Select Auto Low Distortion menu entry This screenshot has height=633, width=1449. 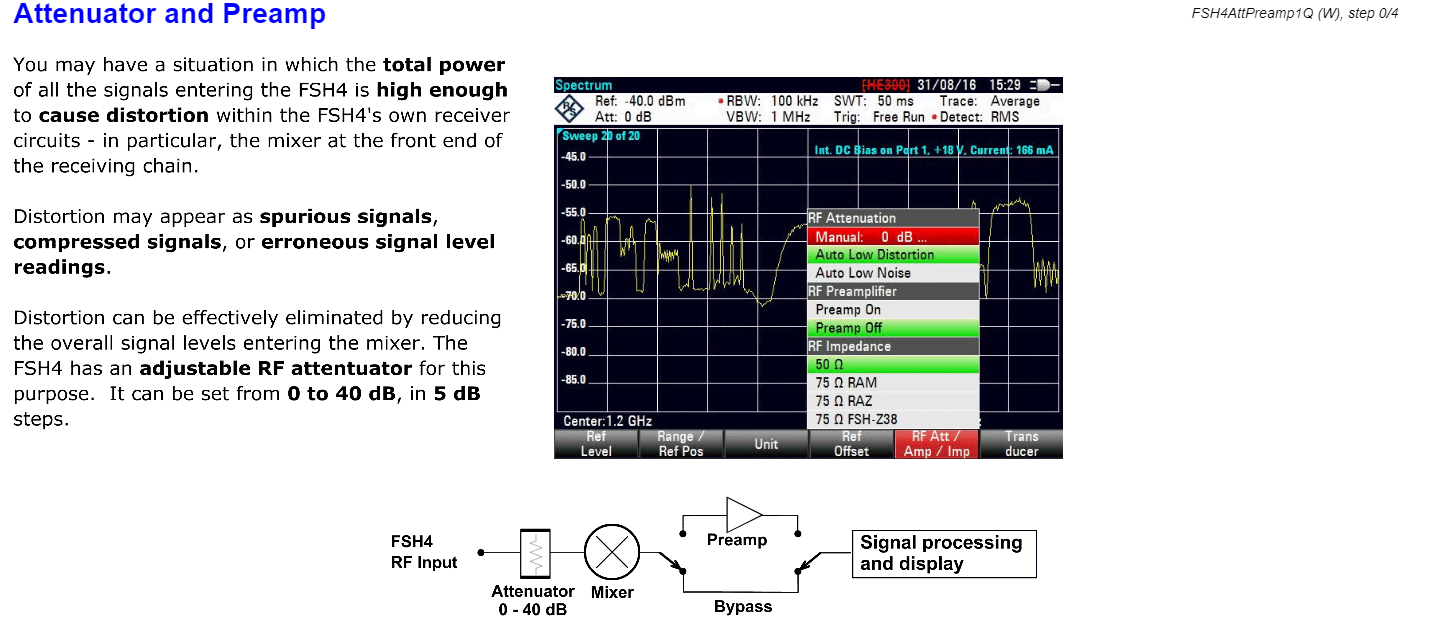click(874, 255)
